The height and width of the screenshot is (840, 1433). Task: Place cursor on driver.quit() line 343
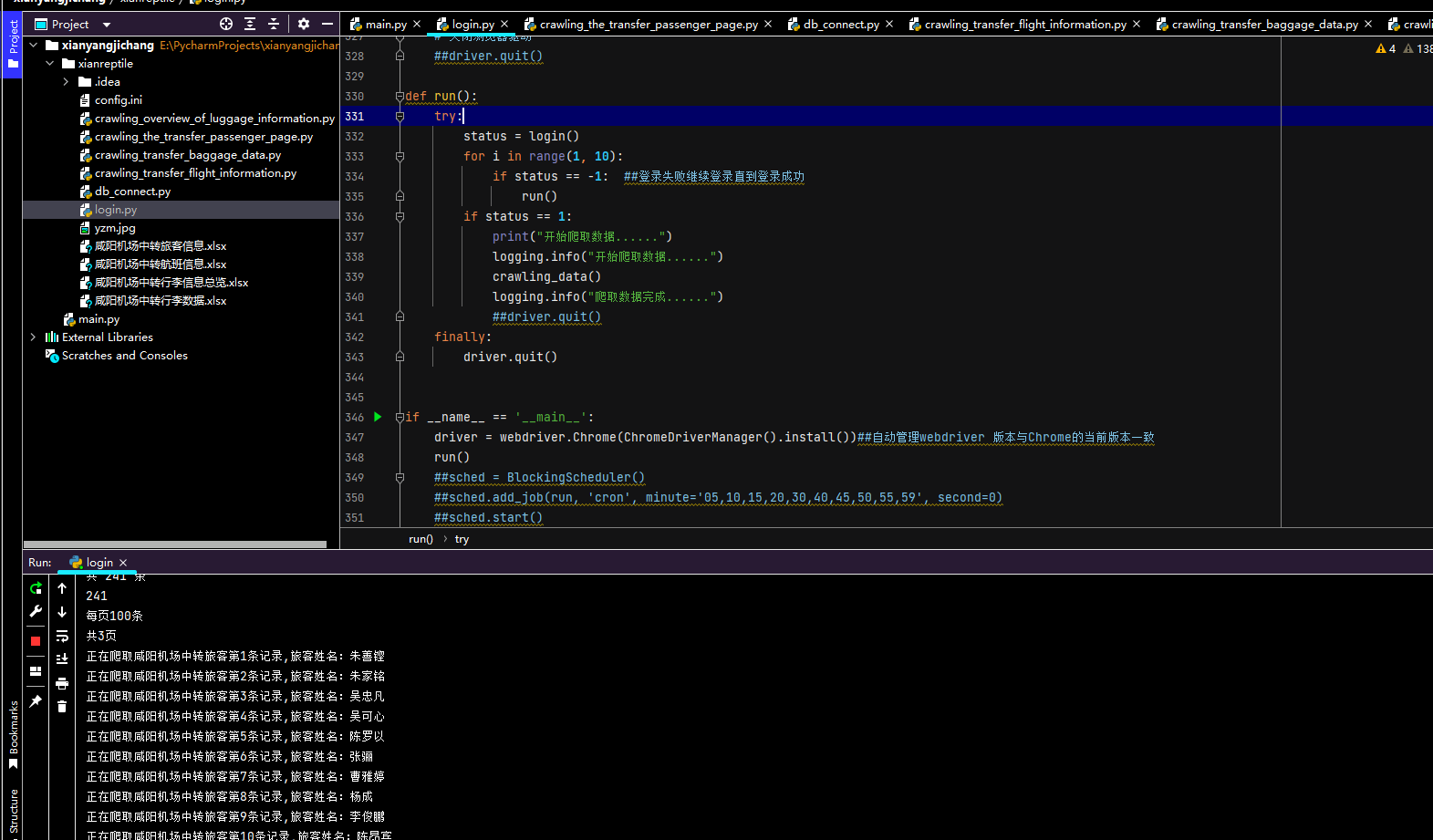click(x=510, y=357)
